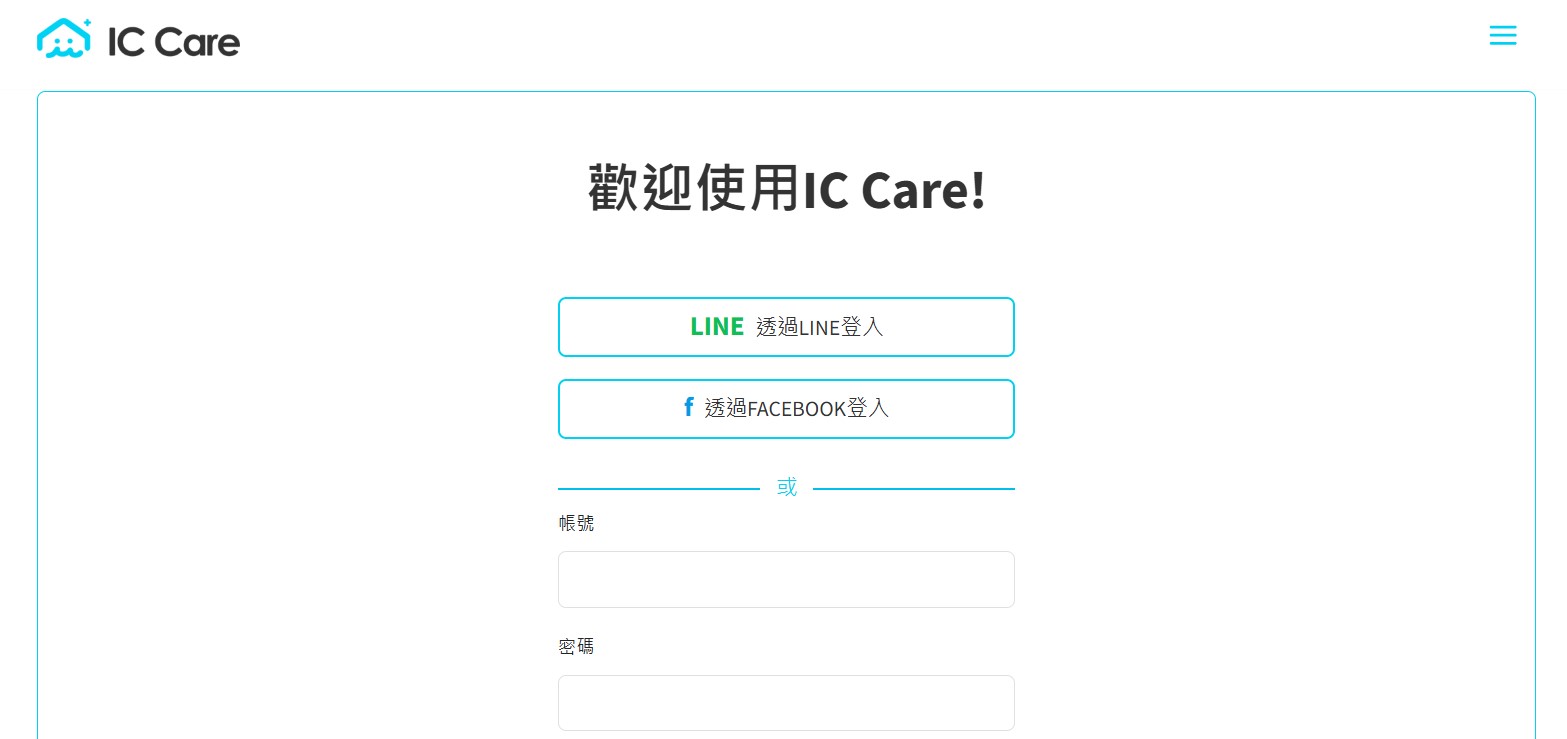Click the "IC Care" wordmark in header

174,41
